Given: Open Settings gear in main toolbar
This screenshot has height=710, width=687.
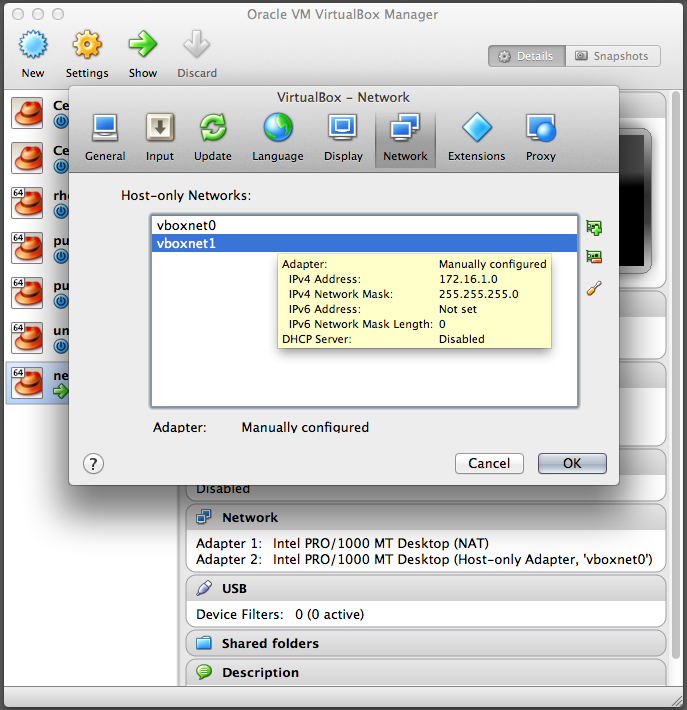Looking at the screenshot, I should 86,44.
